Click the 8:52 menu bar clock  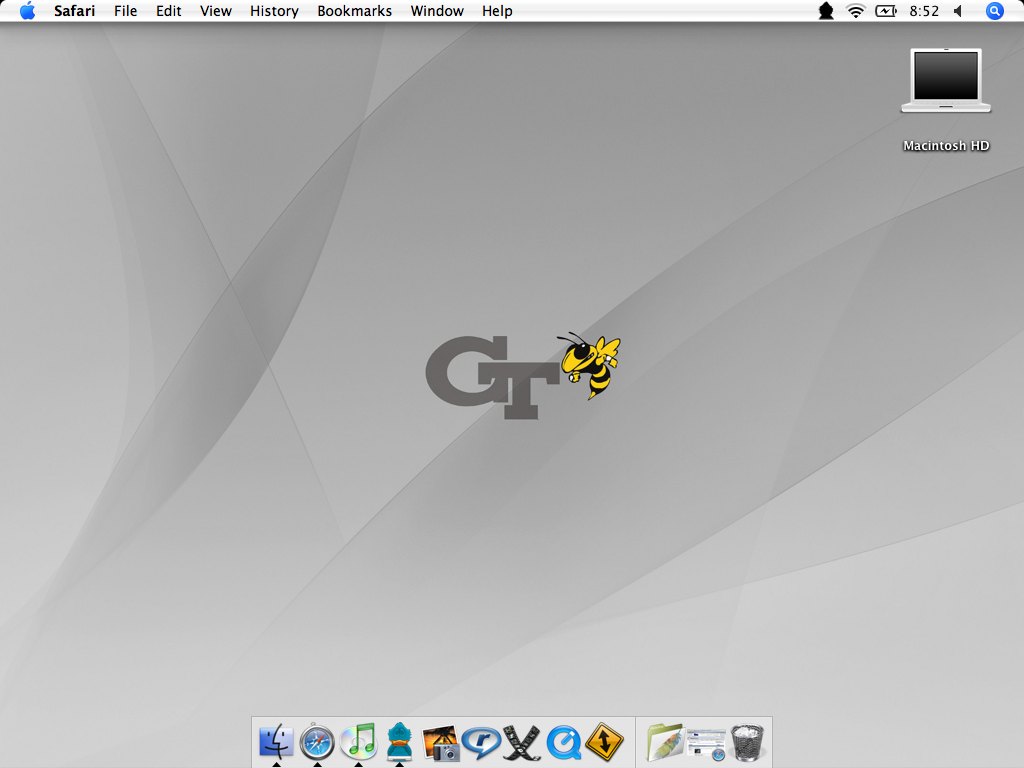pyautogui.click(x=924, y=11)
